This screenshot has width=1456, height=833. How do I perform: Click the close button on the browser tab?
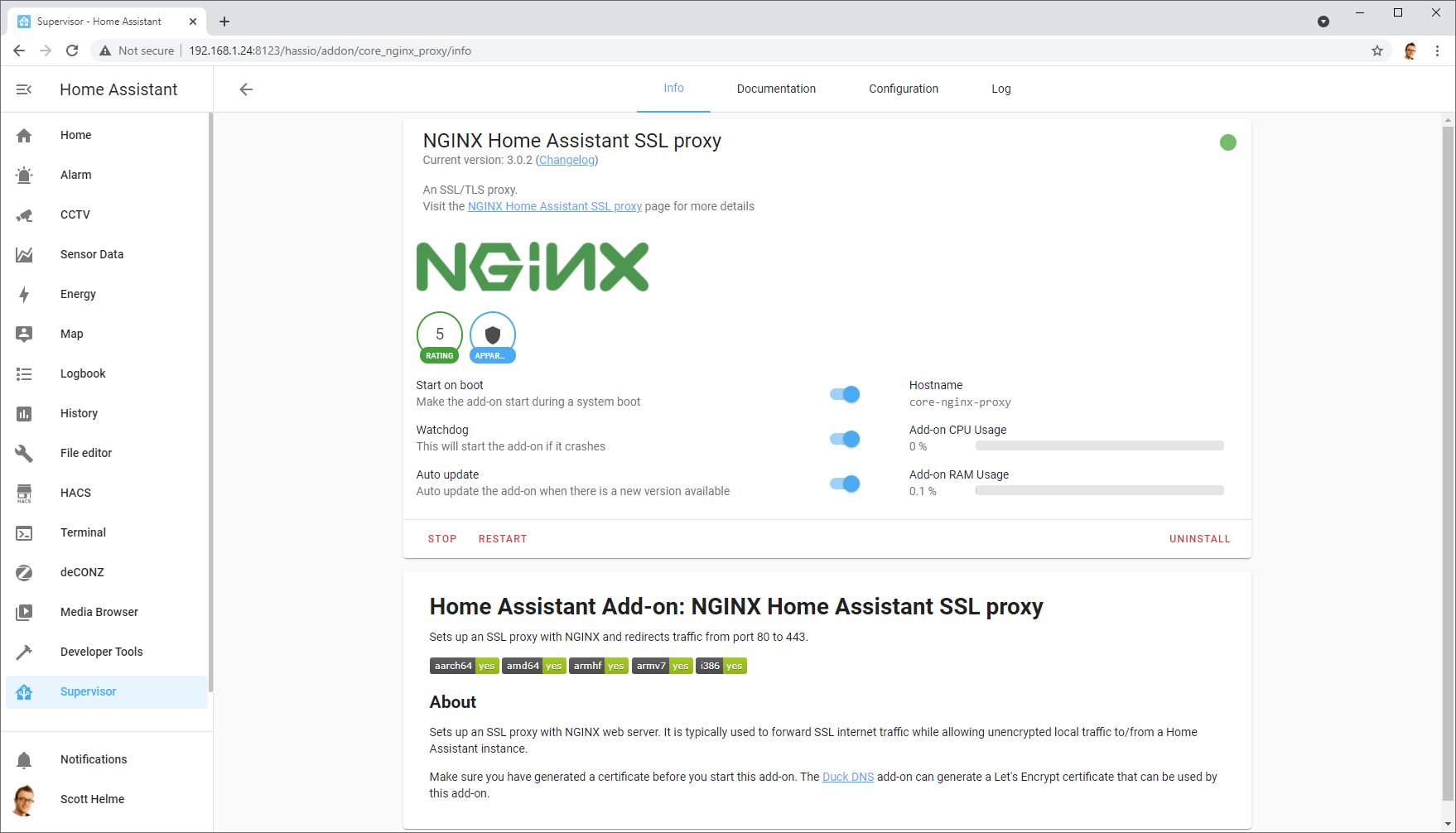click(193, 22)
